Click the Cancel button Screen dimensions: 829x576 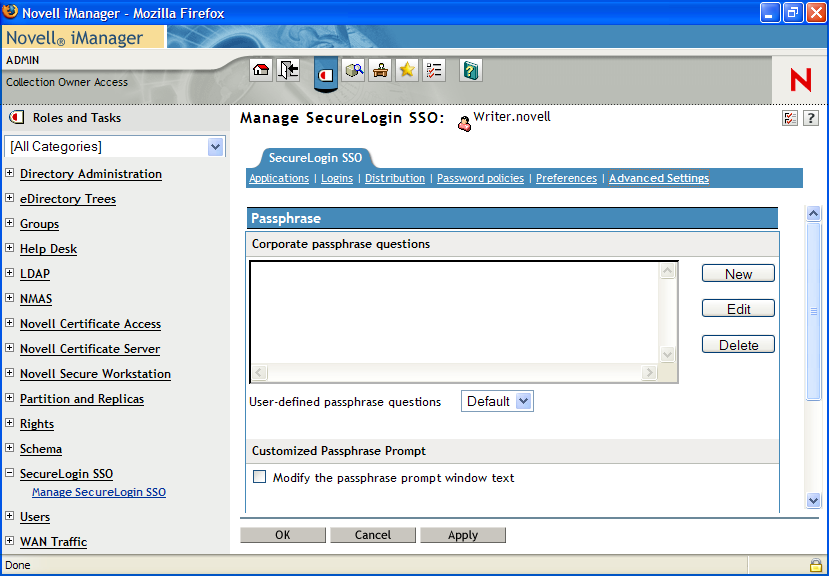(373, 535)
